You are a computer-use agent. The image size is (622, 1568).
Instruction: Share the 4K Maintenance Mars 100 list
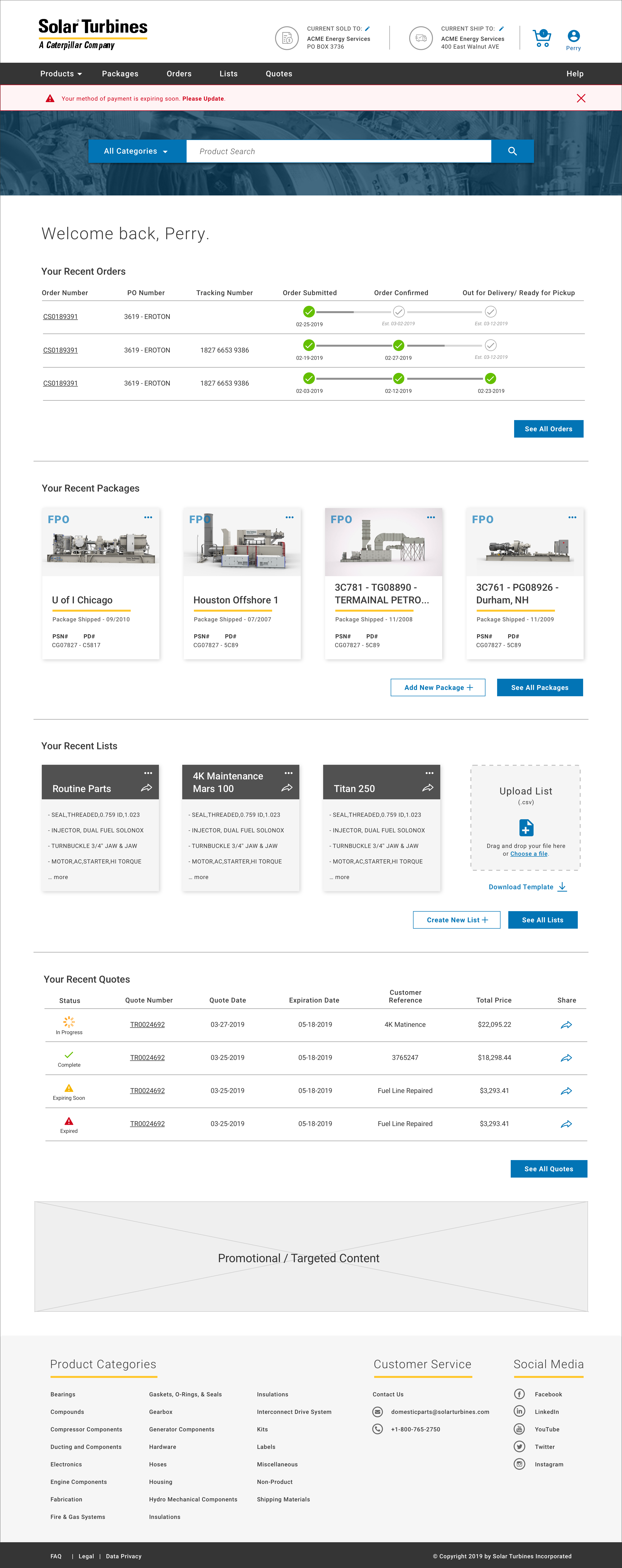[287, 788]
